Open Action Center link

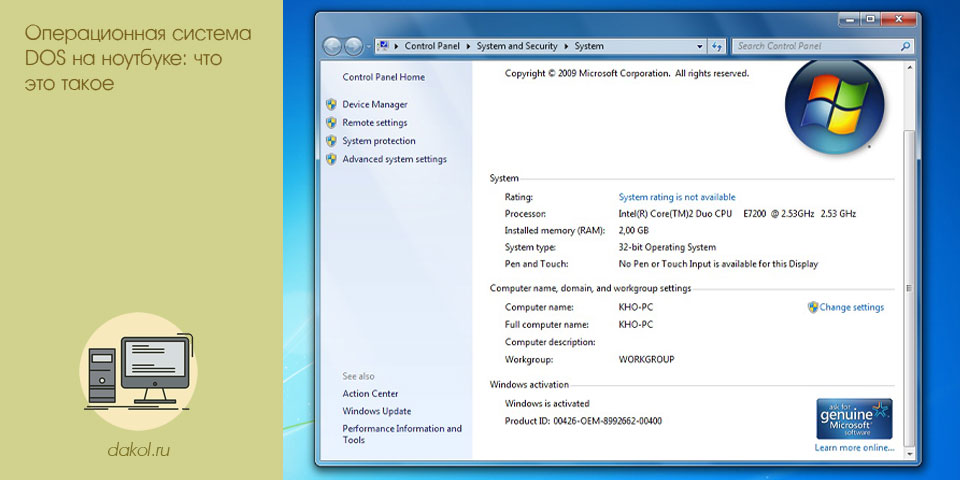point(370,394)
